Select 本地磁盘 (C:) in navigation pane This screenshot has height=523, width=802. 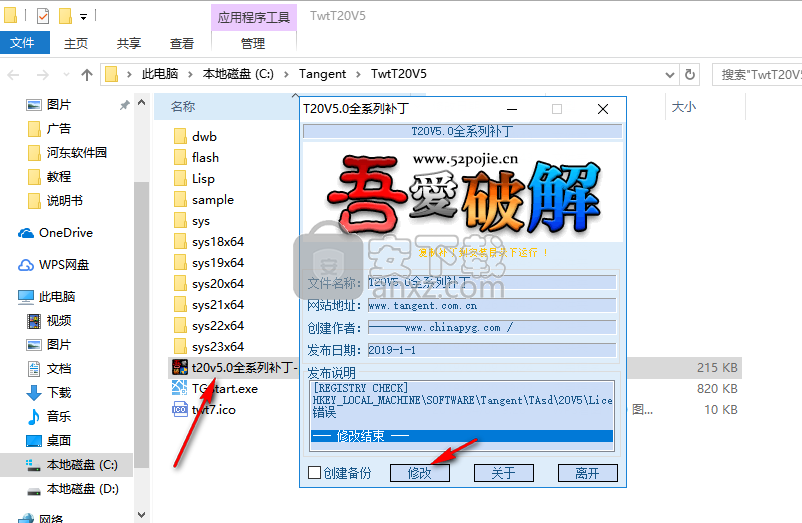click(x=82, y=465)
